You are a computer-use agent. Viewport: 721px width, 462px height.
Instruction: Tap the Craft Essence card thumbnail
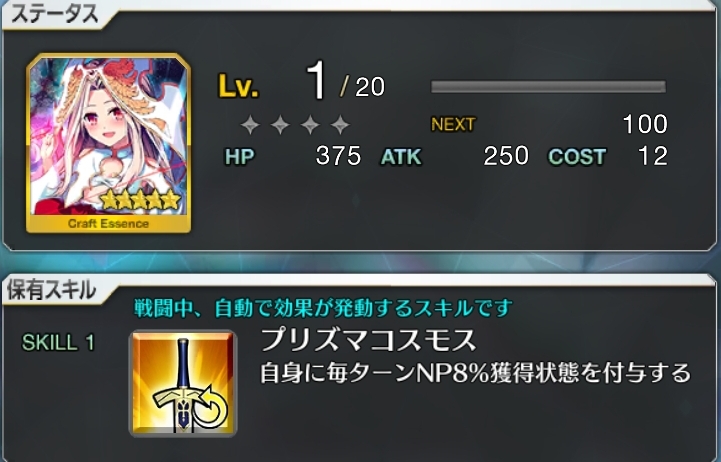pyautogui.click(x=108, y=143)
